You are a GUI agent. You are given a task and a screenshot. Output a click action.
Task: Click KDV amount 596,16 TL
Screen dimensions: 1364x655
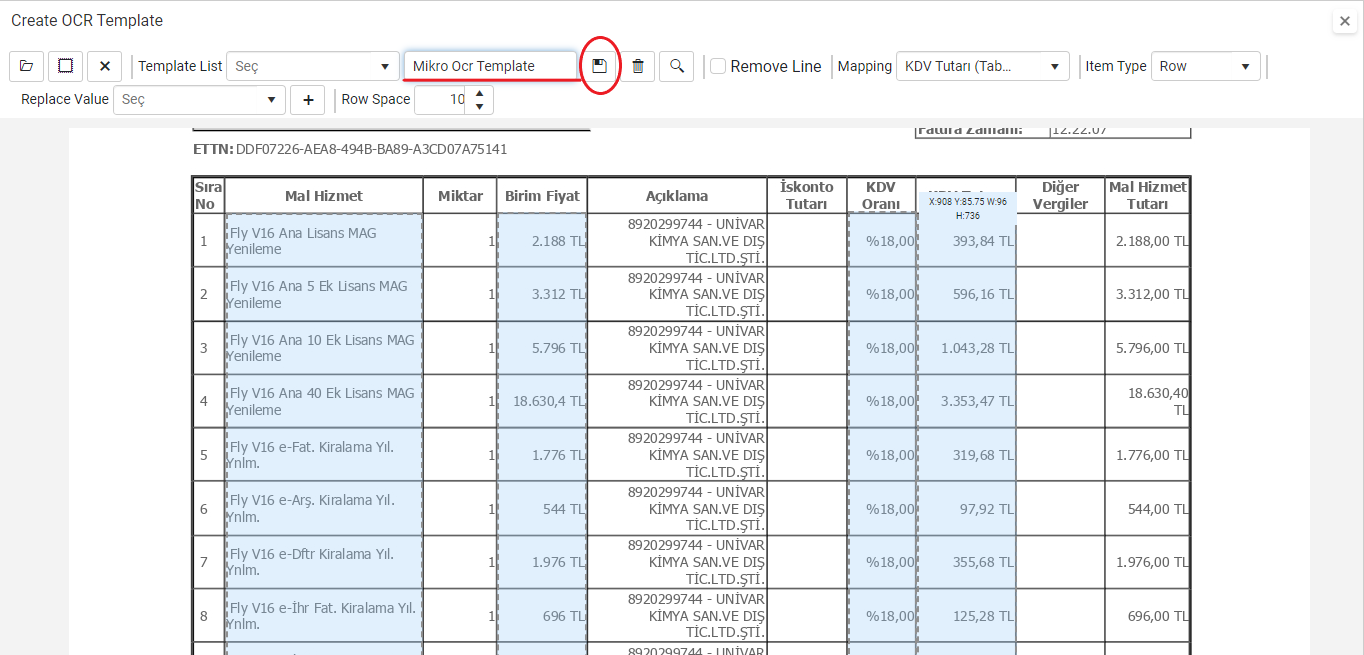(983, 294)
